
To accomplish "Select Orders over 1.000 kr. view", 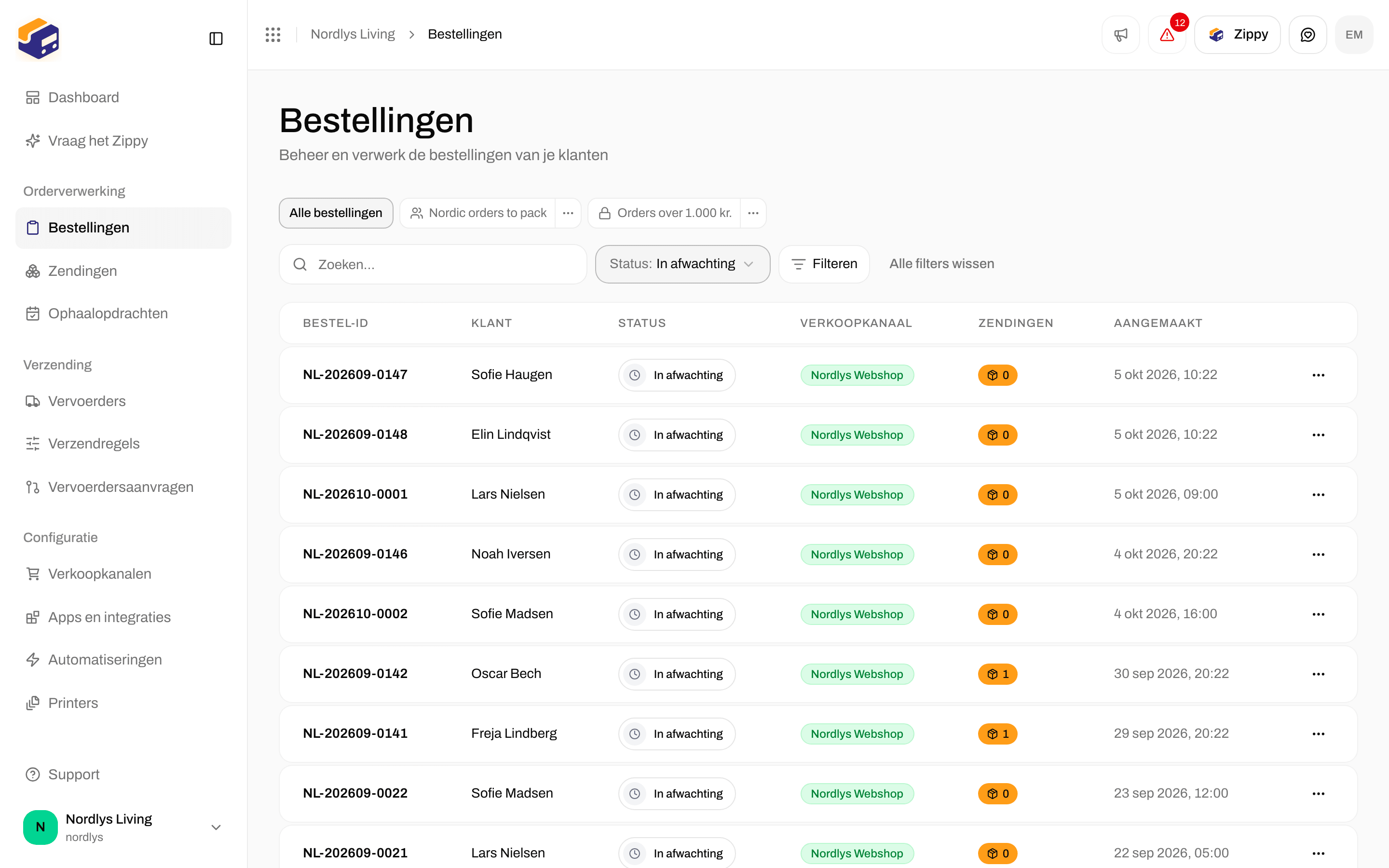I will click(665, 213).
